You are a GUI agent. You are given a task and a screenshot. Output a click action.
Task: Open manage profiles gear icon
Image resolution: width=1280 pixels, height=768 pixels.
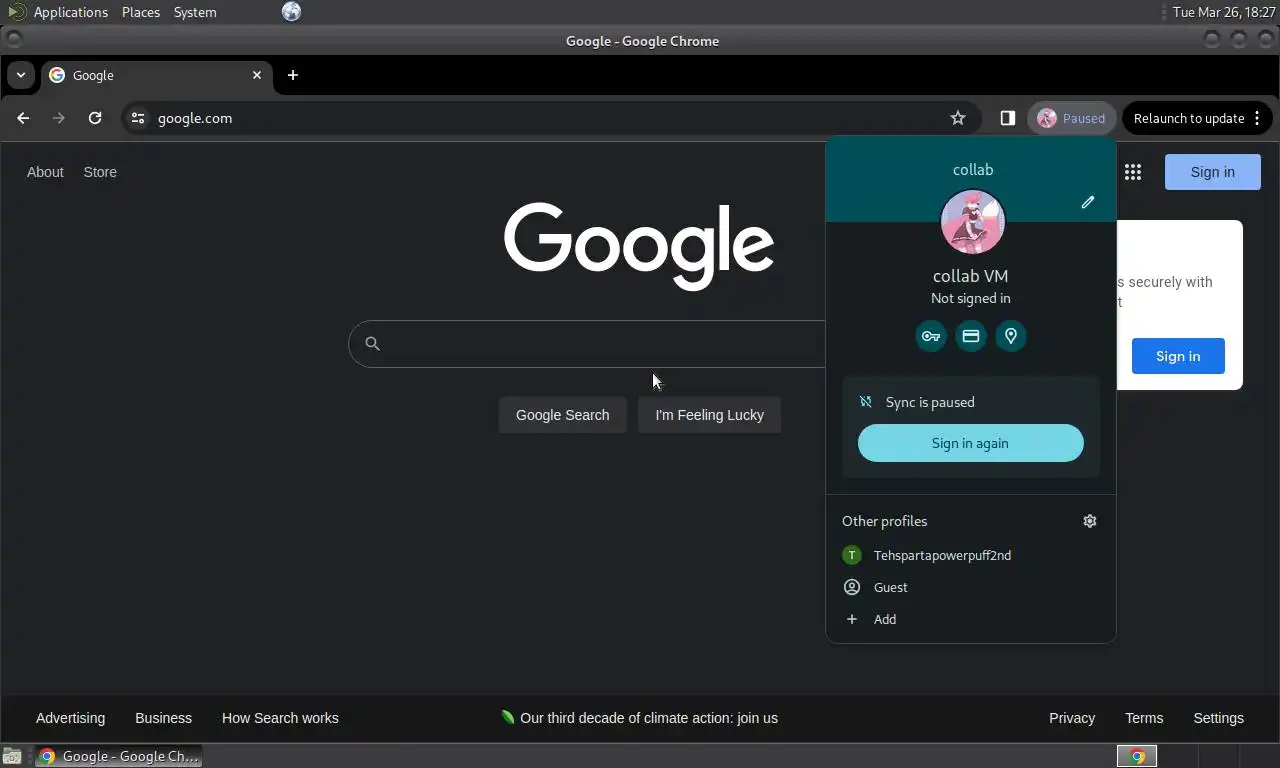(1090, 521)
